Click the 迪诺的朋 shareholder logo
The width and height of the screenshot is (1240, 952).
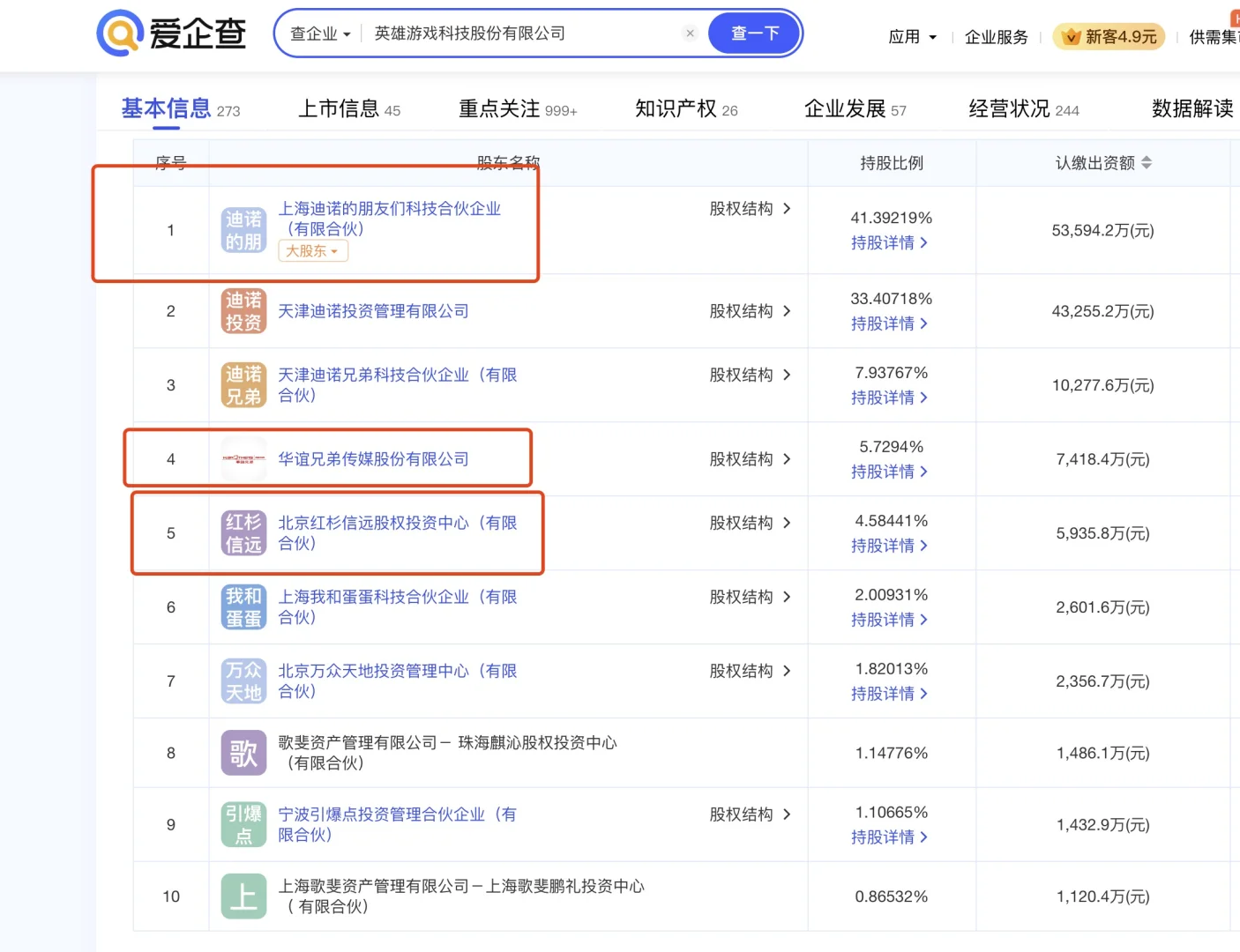[x=243, y=230]
